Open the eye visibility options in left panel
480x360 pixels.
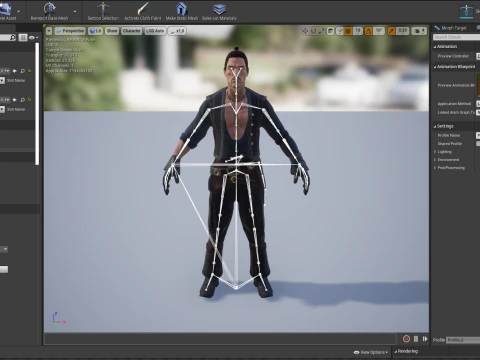33,38
